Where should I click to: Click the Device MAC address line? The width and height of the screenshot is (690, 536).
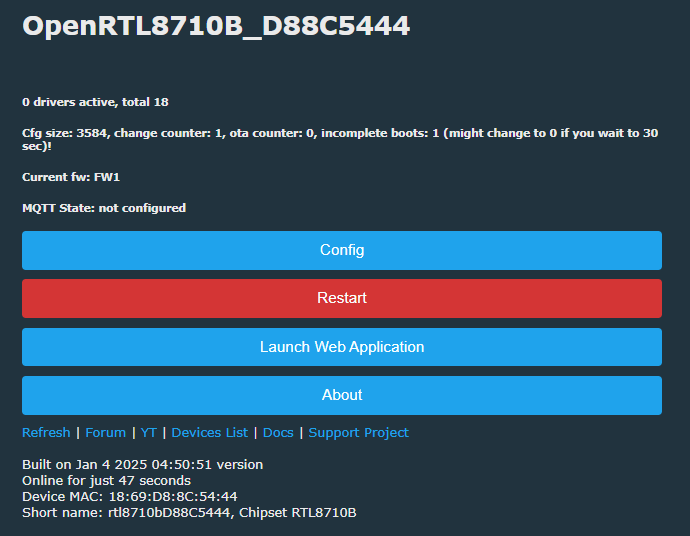coord(130,496)
